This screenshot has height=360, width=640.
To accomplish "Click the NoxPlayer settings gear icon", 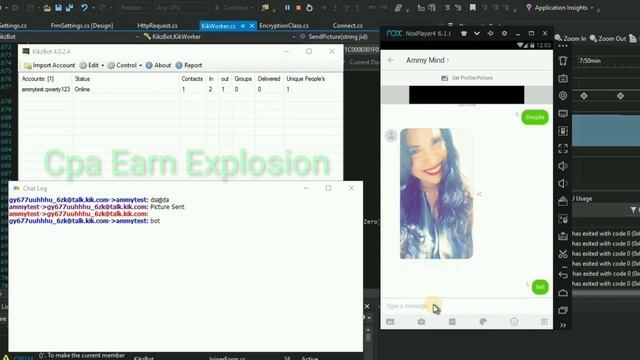I will pyautogui.click(x=504, y=33).
